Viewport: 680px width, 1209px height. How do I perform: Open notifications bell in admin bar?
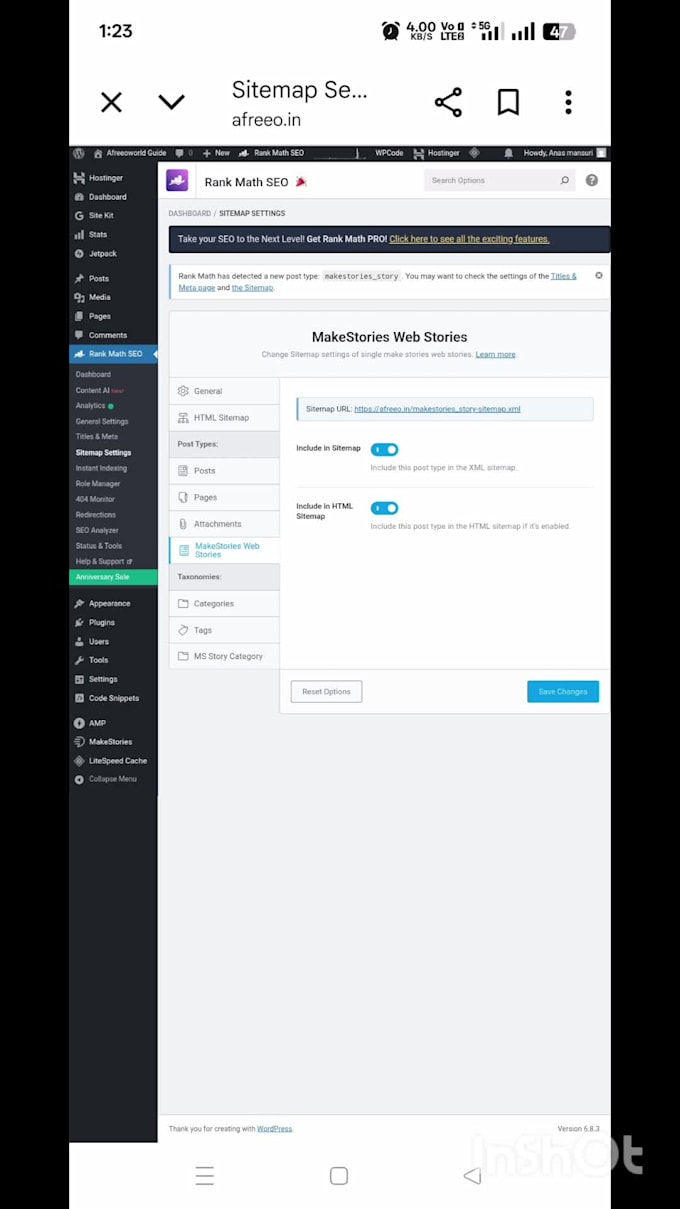pyautogui.click(x=508, y=153)
